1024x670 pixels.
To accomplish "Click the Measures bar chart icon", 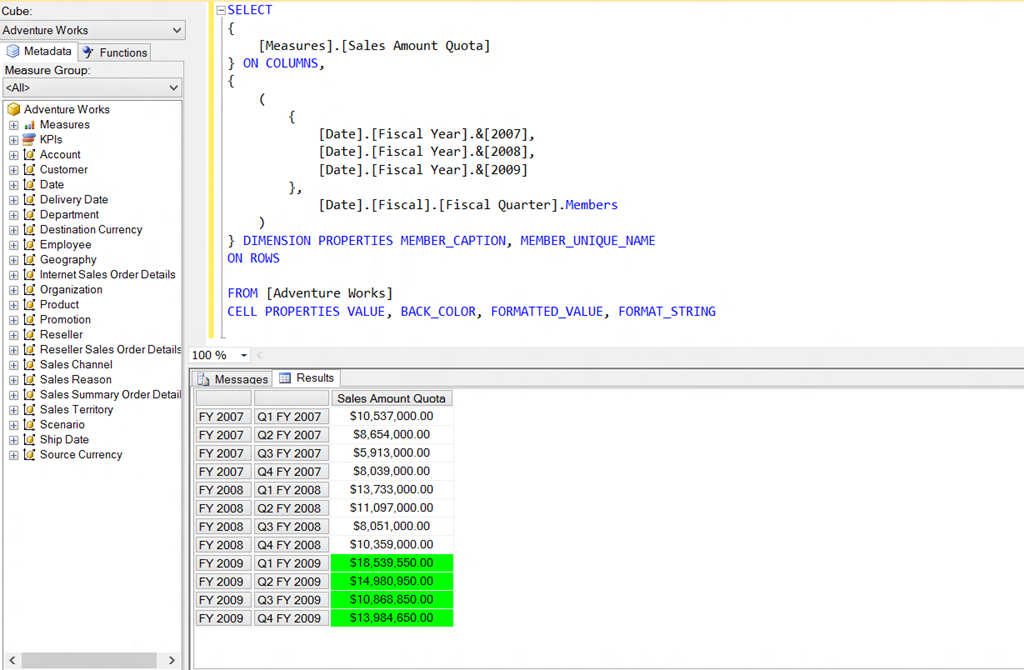I will (29, 125).
